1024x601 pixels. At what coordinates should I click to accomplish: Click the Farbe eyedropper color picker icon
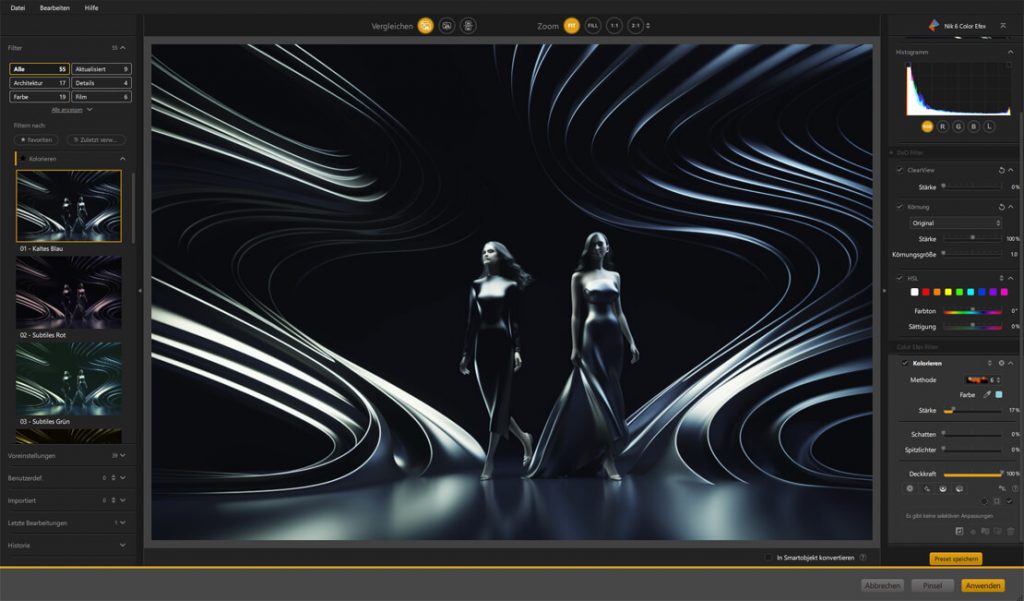click(986, 395)
